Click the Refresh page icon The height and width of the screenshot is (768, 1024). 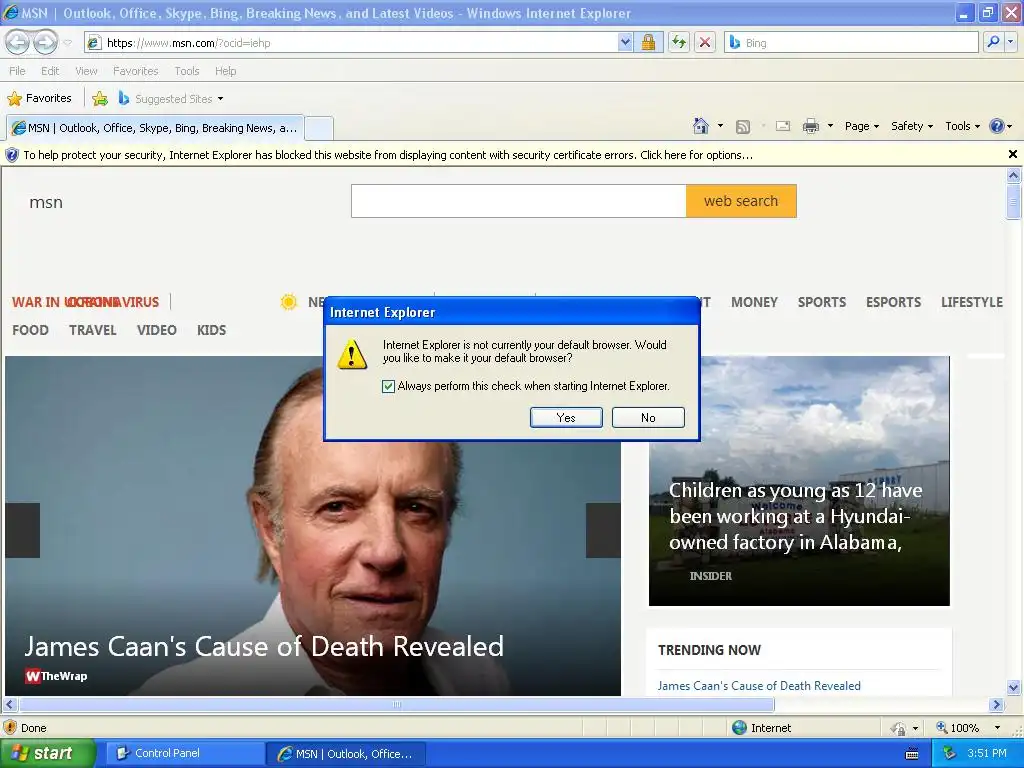pyautogui.click(x=679, y=43)
